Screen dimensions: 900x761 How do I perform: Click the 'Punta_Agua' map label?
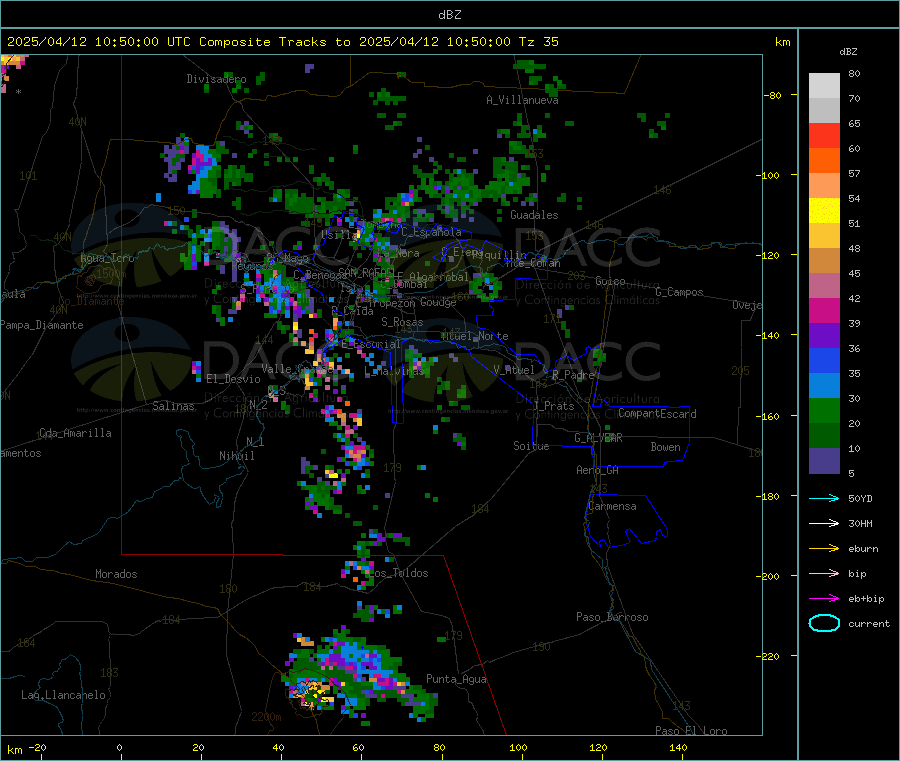pos(456,679)
